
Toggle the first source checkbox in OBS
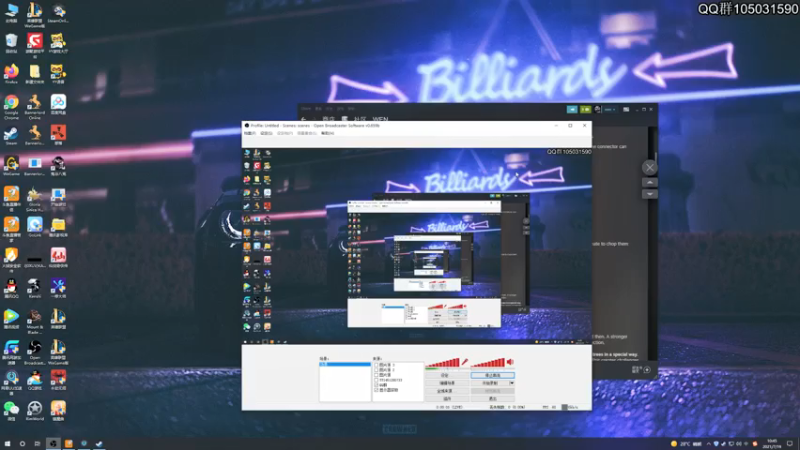[376, 365]
